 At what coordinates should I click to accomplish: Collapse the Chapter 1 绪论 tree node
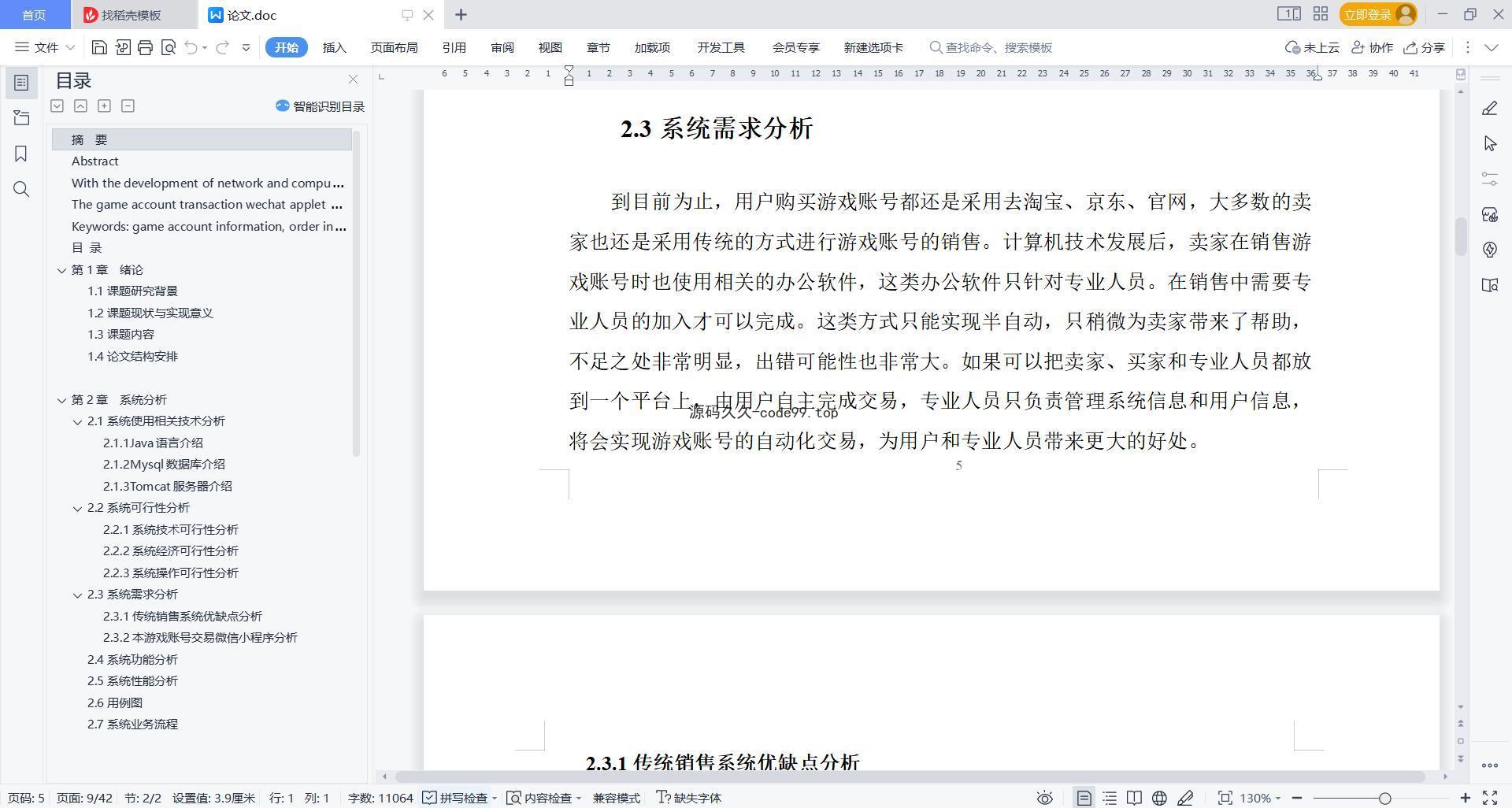click(61, 270)
